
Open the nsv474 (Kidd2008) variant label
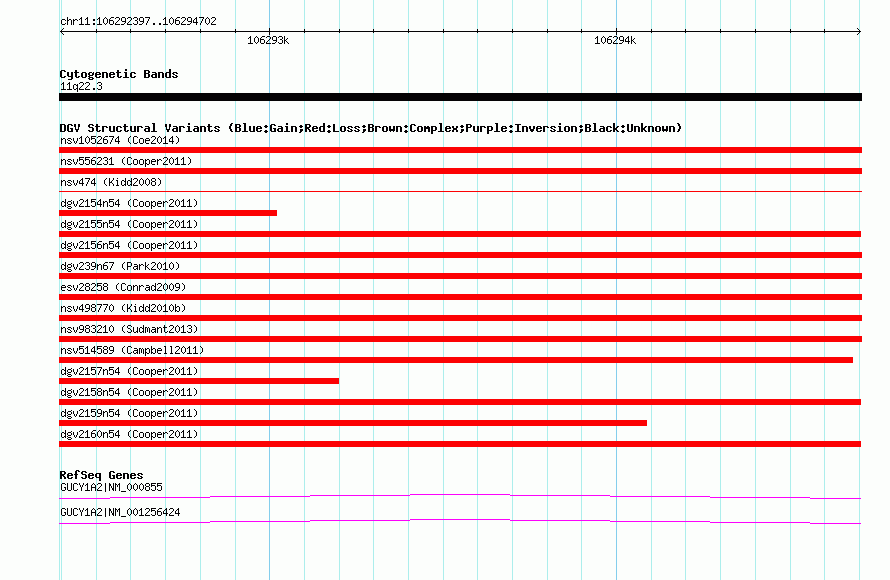point(111,182)
